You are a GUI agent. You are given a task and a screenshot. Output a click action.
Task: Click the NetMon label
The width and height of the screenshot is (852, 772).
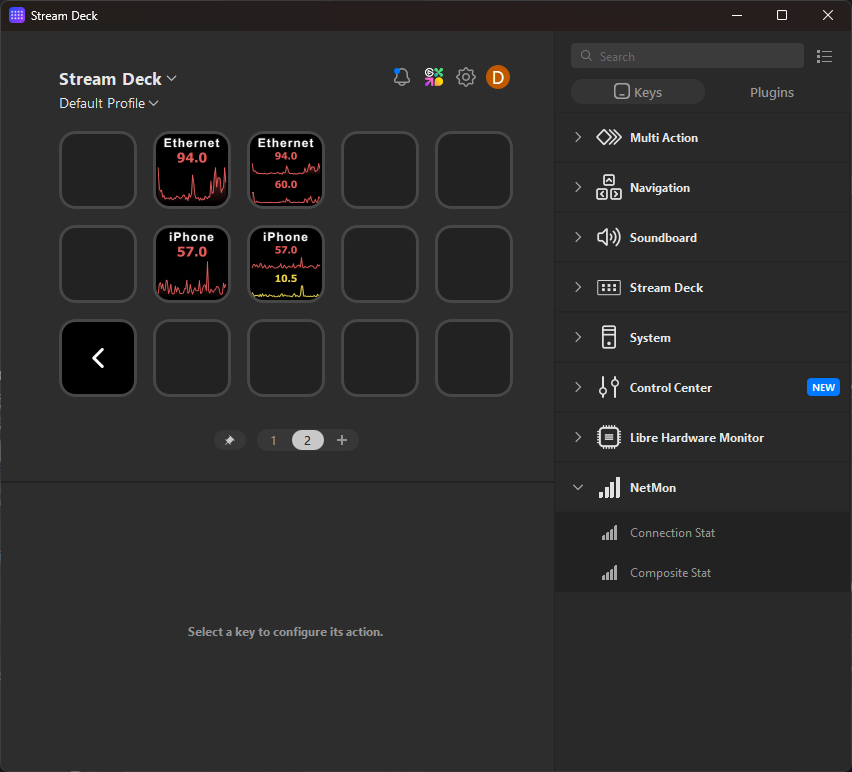click(653, 487)
